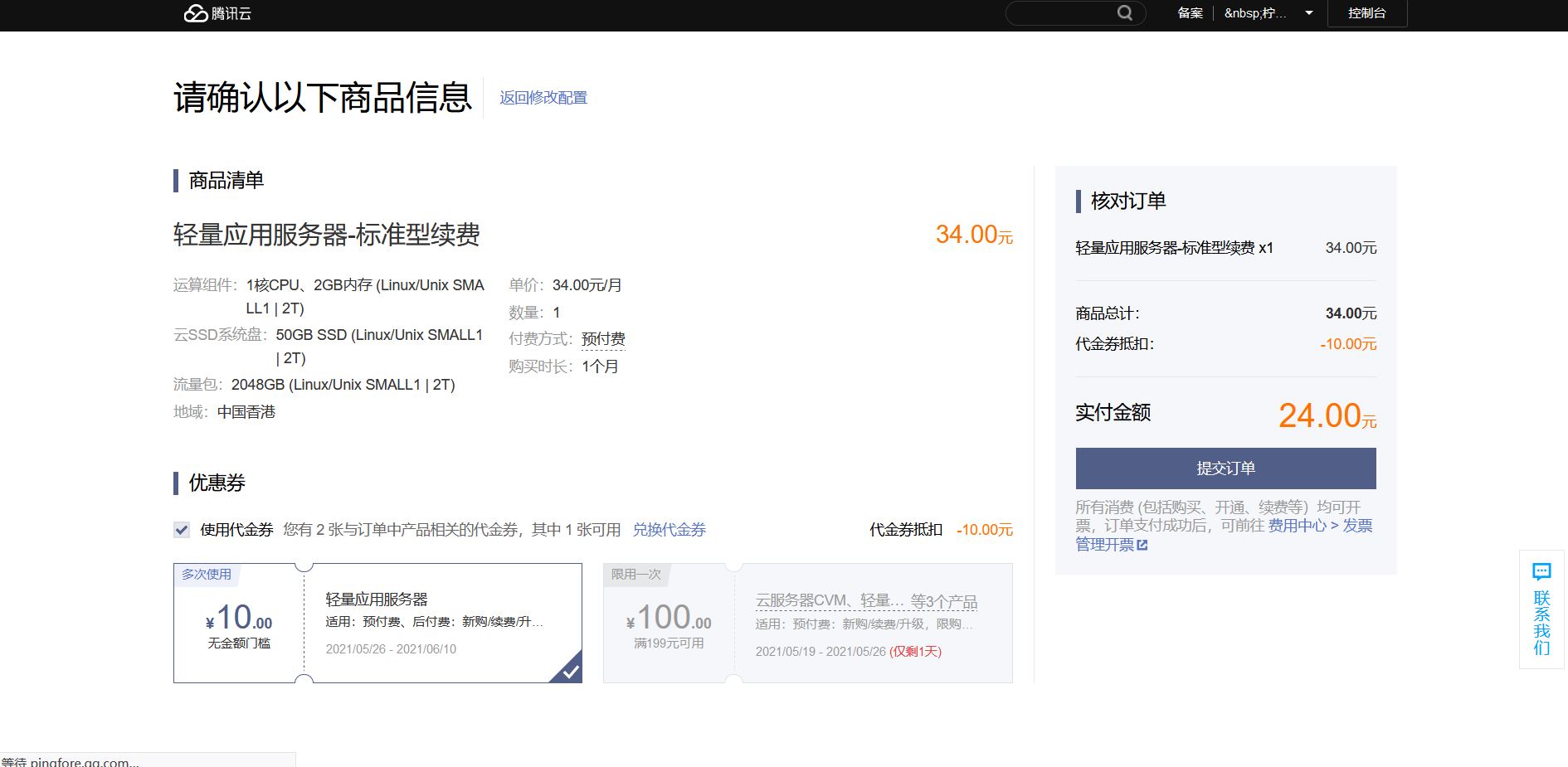Open 控制台 console in the top bar
1568x767 pixels.
1366,13
